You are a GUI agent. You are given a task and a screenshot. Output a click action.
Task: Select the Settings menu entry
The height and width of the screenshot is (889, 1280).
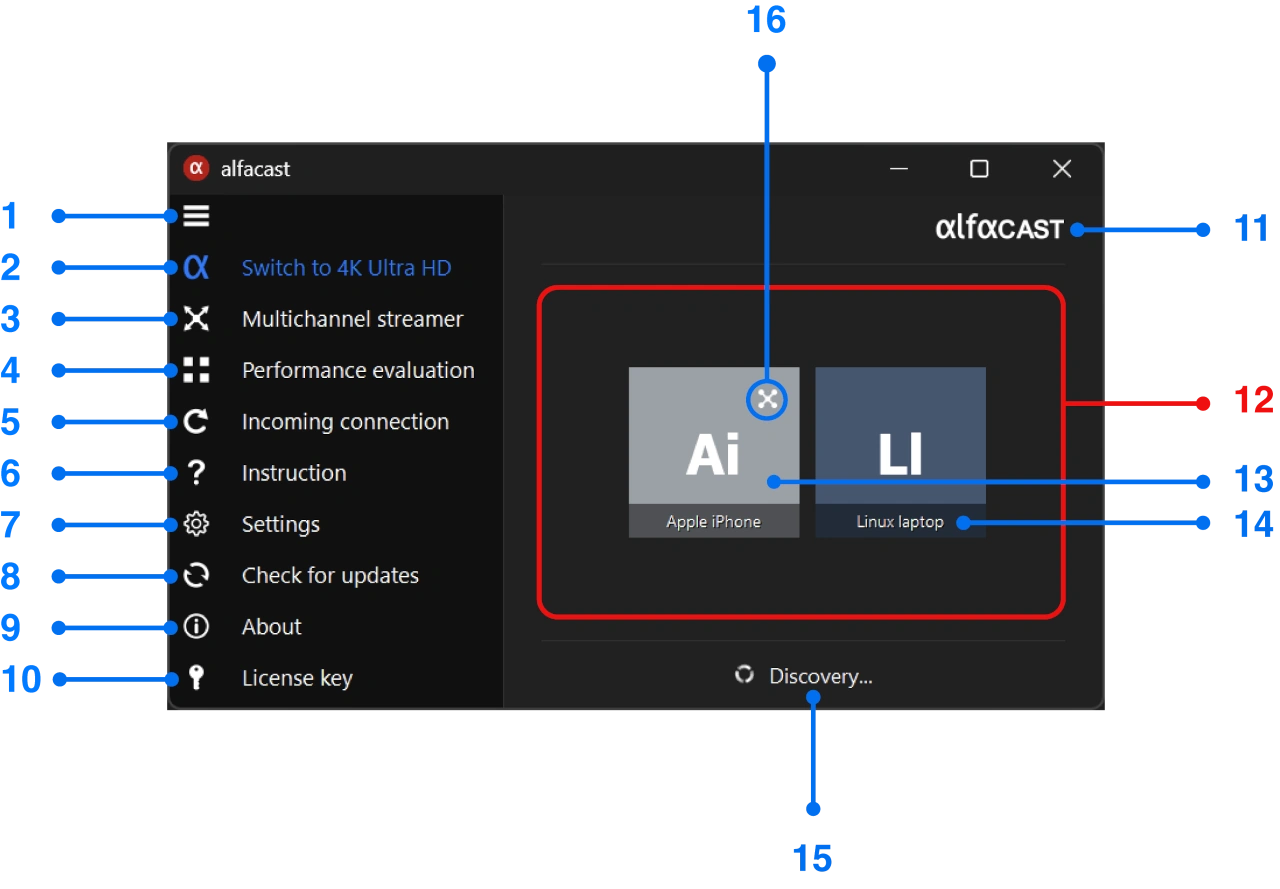pyautogui.click(x=280, y=523)
